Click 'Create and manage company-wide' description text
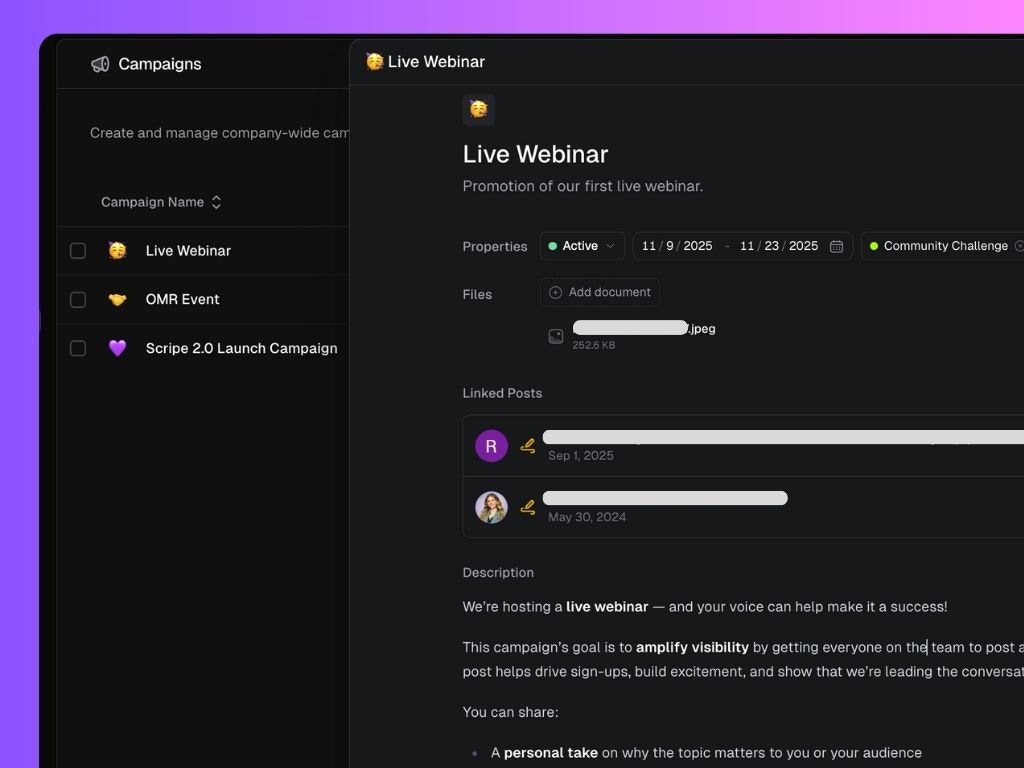The height and width of the screenshot is (768, 1024). 219,133
